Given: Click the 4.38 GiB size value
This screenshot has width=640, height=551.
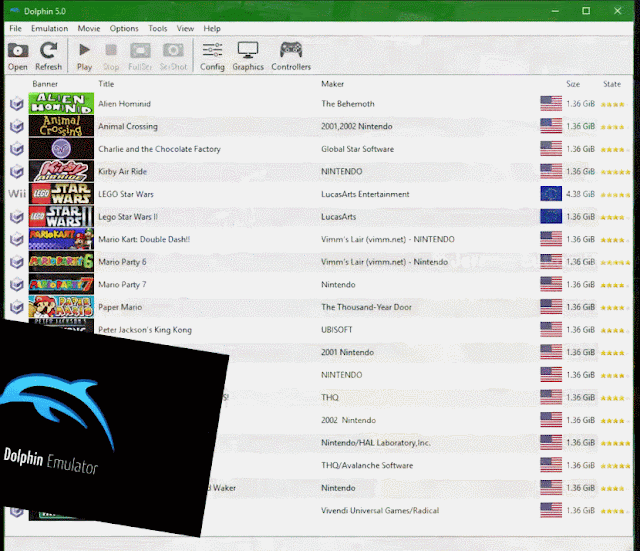Looking at the screenshot, I should pyautogui.click(x=580, y=194).
